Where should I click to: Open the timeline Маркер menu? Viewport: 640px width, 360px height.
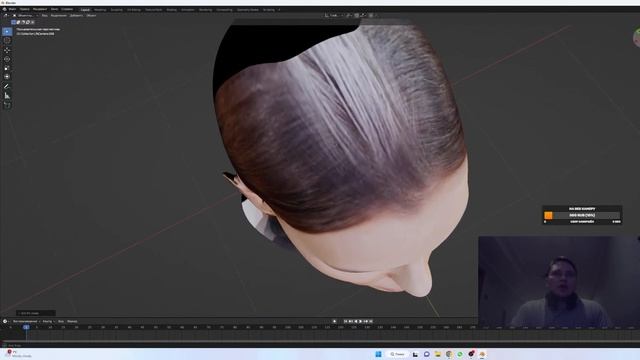coord(72,321)
